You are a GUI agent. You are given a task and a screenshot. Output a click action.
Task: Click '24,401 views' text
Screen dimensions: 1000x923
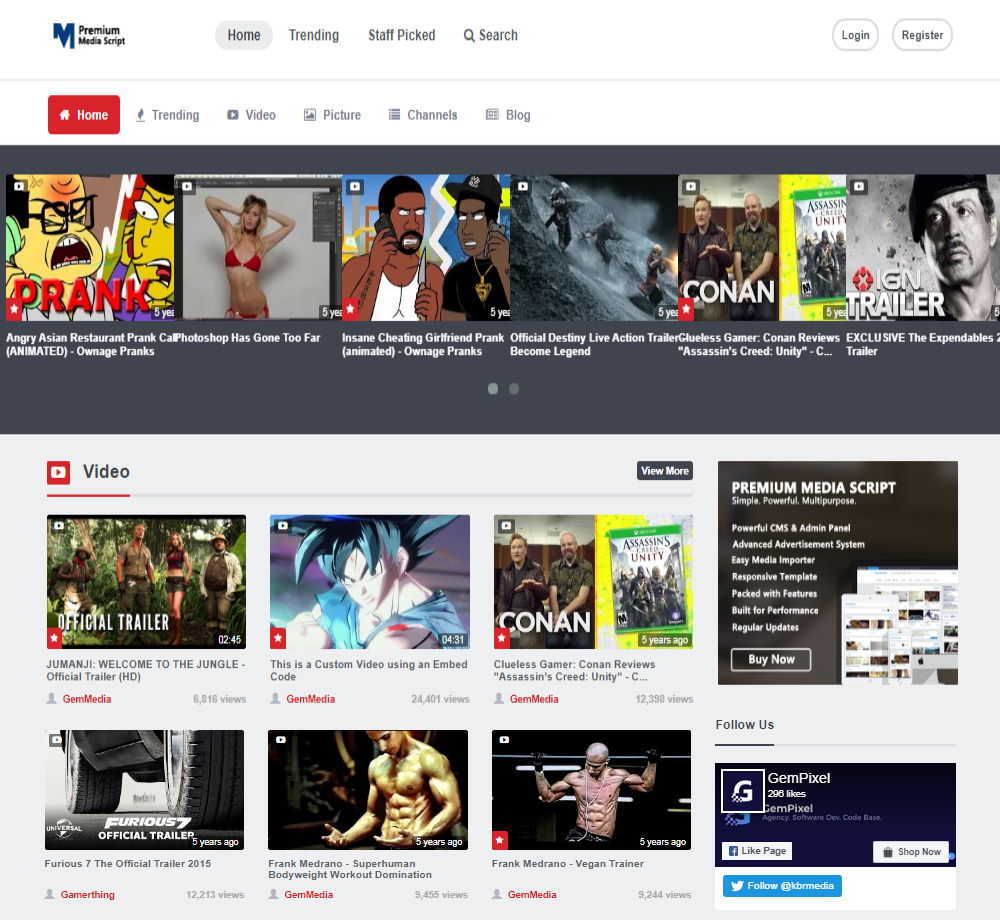pyautogui.click(x=440, y=699)
